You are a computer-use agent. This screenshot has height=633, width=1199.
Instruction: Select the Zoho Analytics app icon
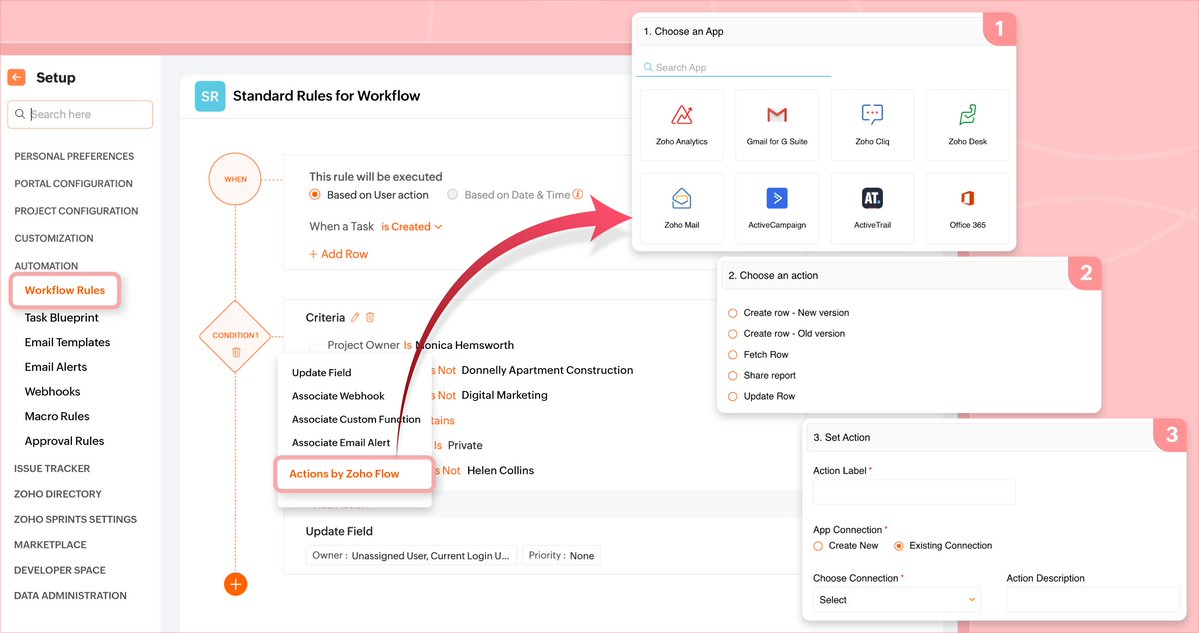pyautogui.click(x=681, y=123)
